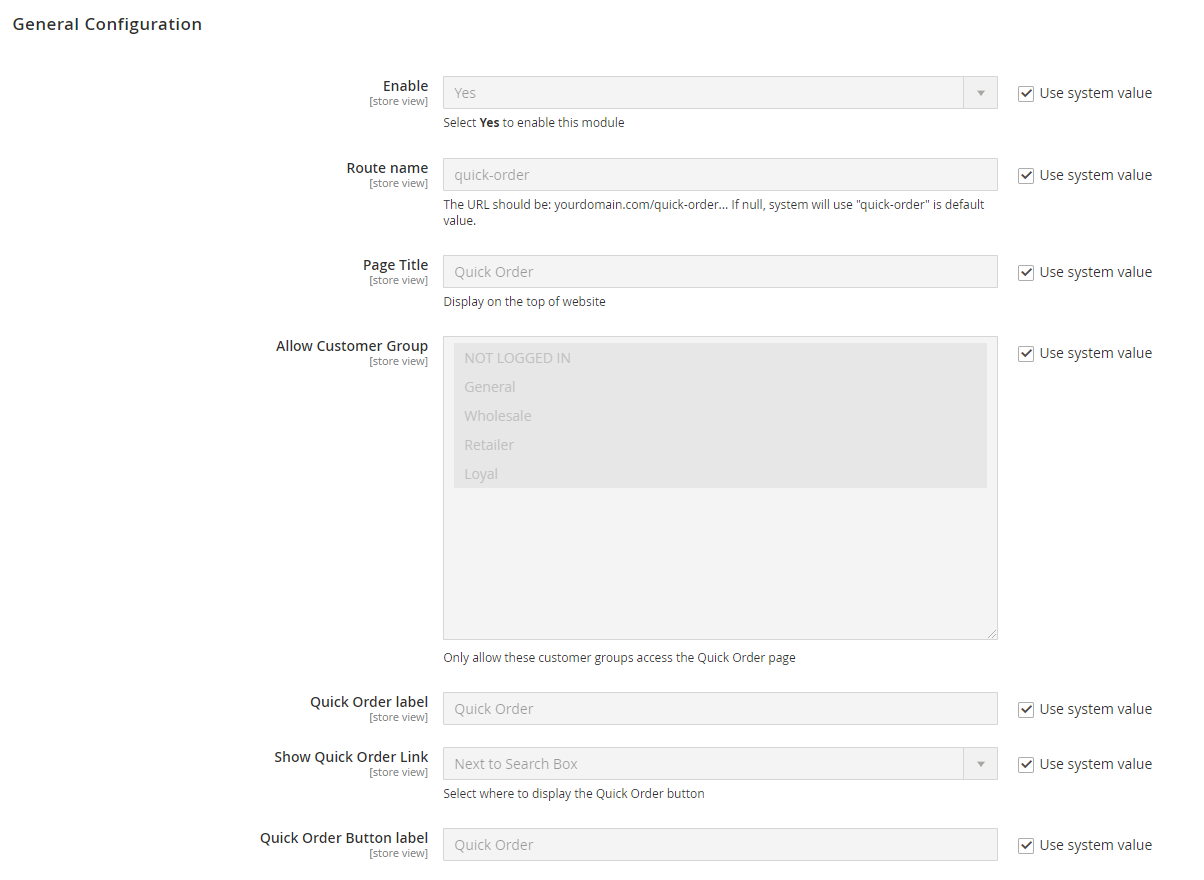The width and height of the screenshot is (1204, 880).
Task: Focus the Quick Order label field
Action: point(720,709)
